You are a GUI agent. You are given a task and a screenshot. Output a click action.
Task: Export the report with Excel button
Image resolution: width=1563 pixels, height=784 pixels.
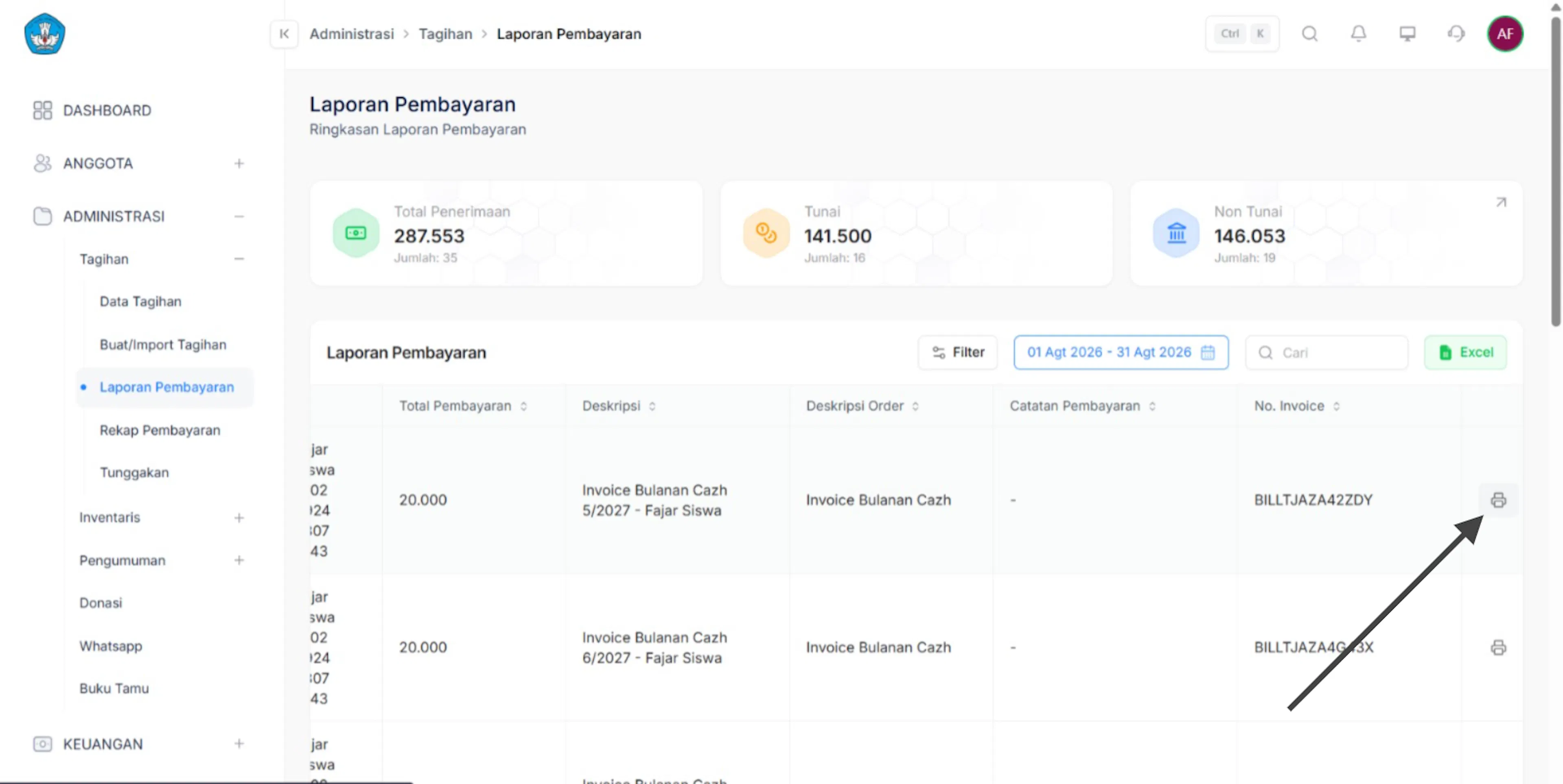click(1465, 352)
